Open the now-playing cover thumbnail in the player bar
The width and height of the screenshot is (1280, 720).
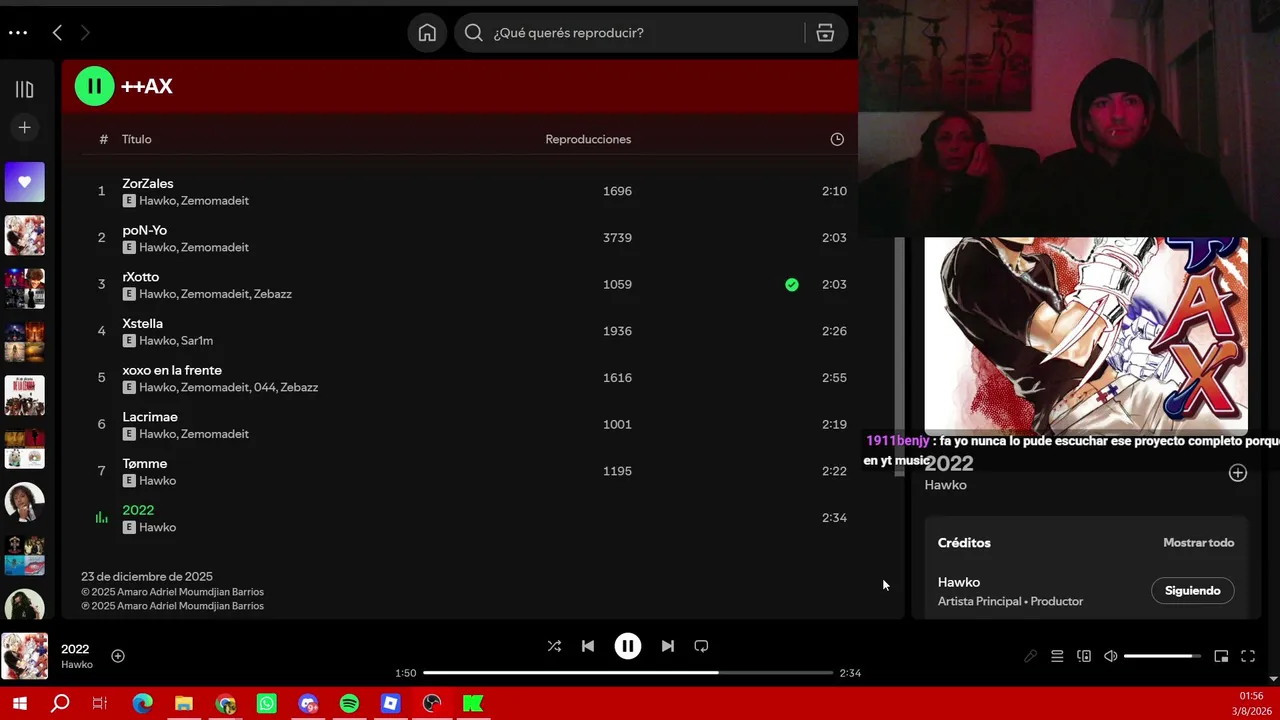coord(24,656)
